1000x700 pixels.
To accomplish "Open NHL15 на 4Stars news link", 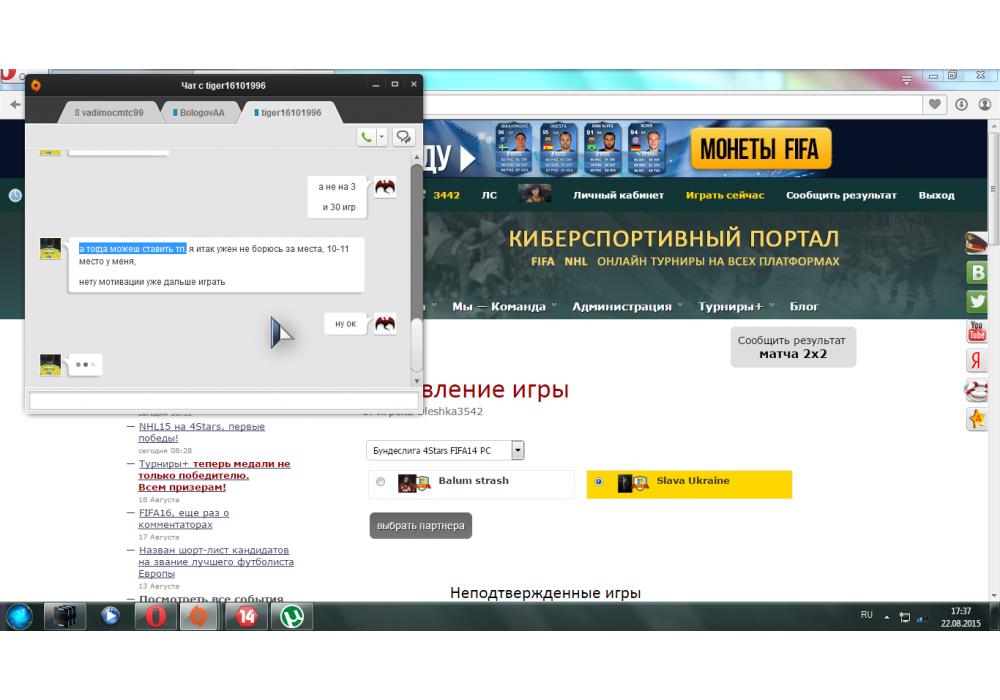I will [202, 432].
